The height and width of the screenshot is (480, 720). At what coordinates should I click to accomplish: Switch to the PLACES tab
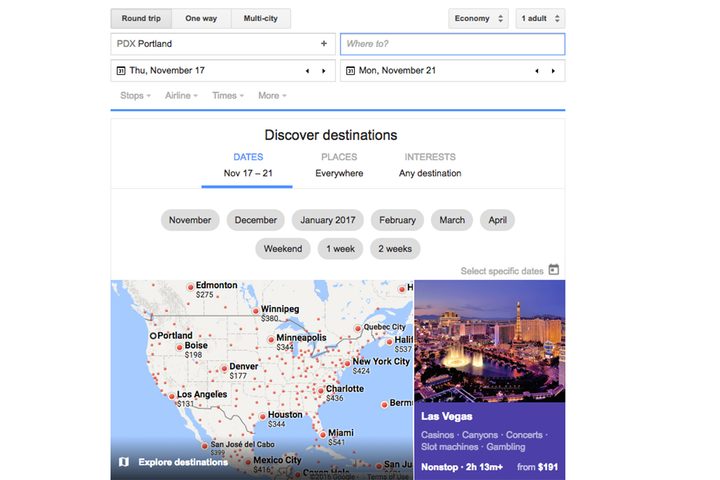coord(339,165)
